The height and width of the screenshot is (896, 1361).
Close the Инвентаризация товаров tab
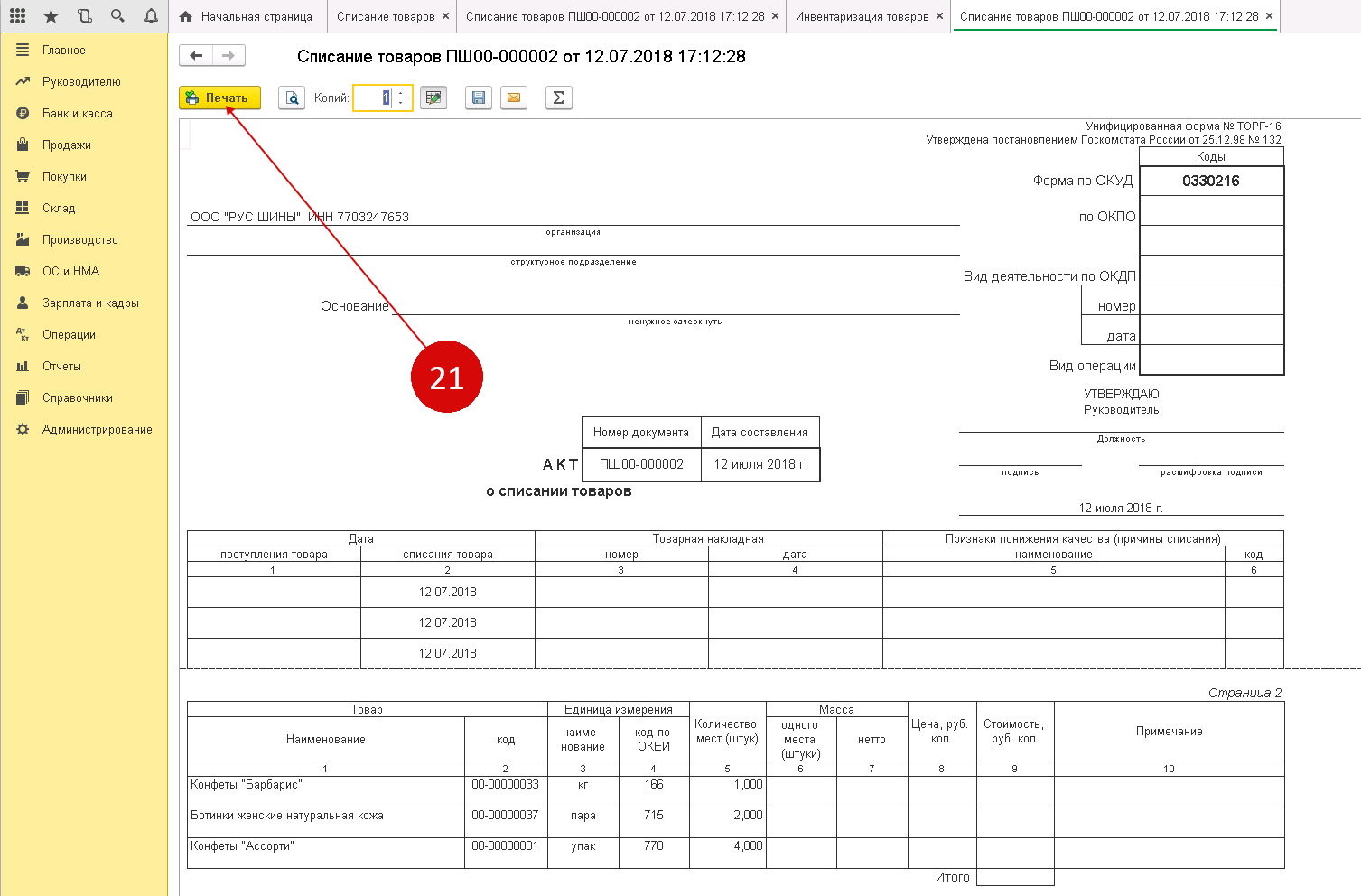[939, 16]
